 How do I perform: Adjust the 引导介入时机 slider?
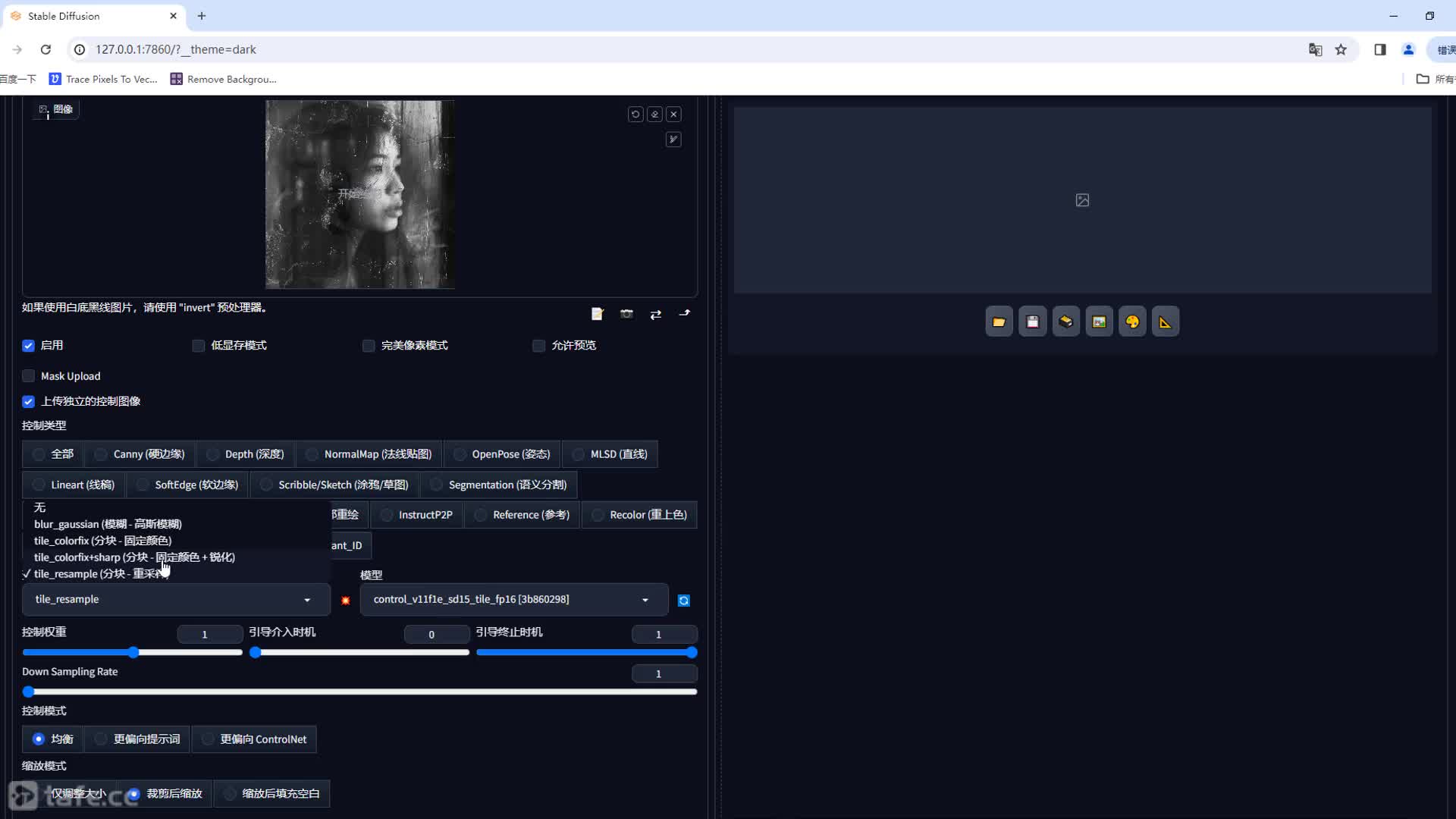tap(359, 653)
